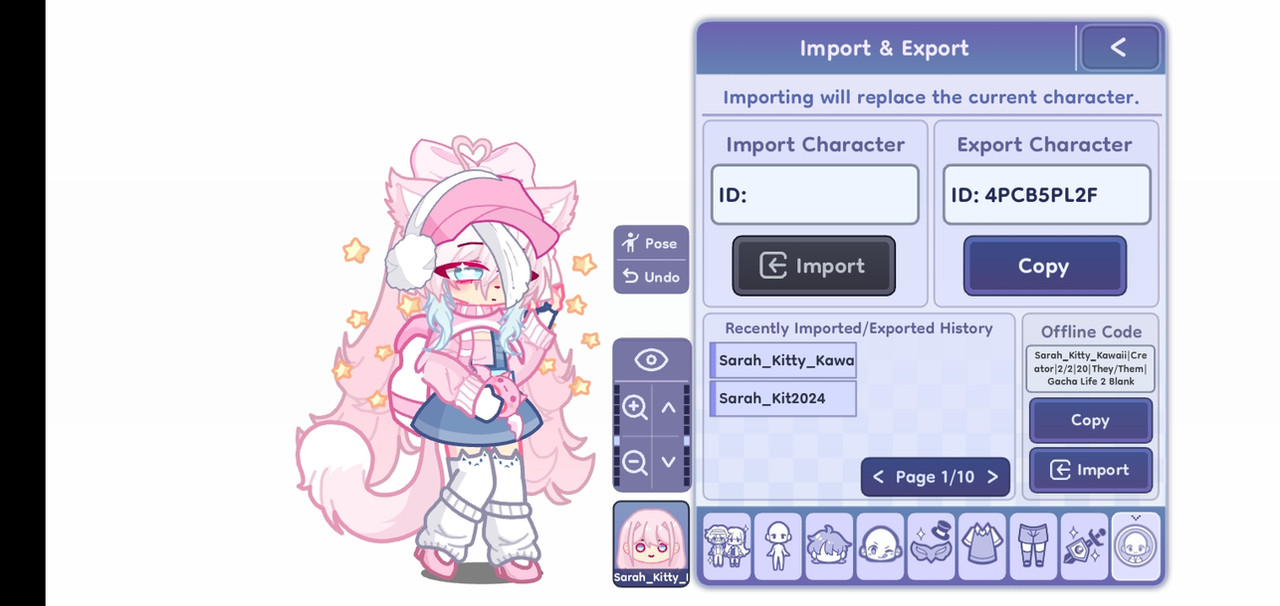Open the profile tab icon

tap(1136, 546)
